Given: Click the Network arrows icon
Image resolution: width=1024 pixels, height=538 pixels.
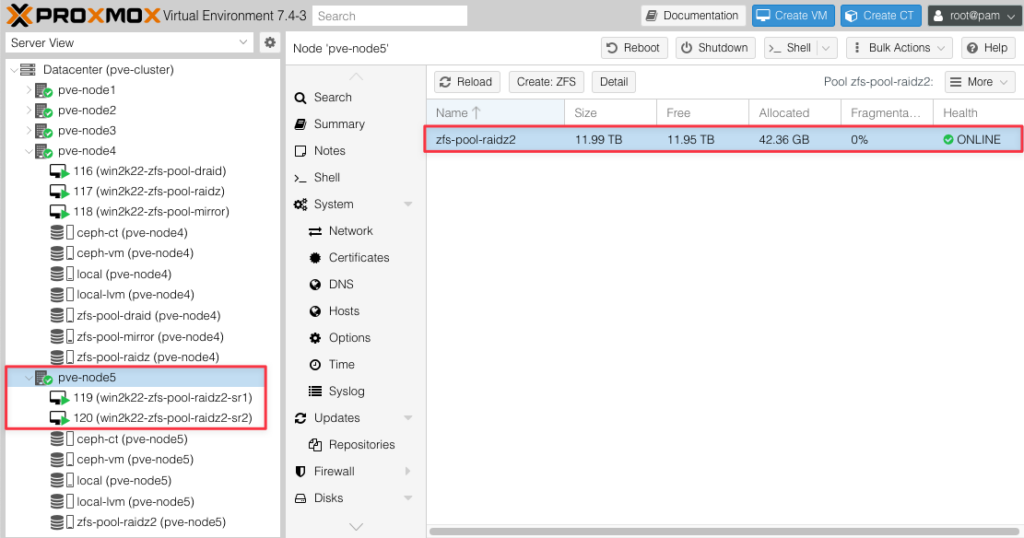Looking at the screenshot, I should tap(315, 231).
